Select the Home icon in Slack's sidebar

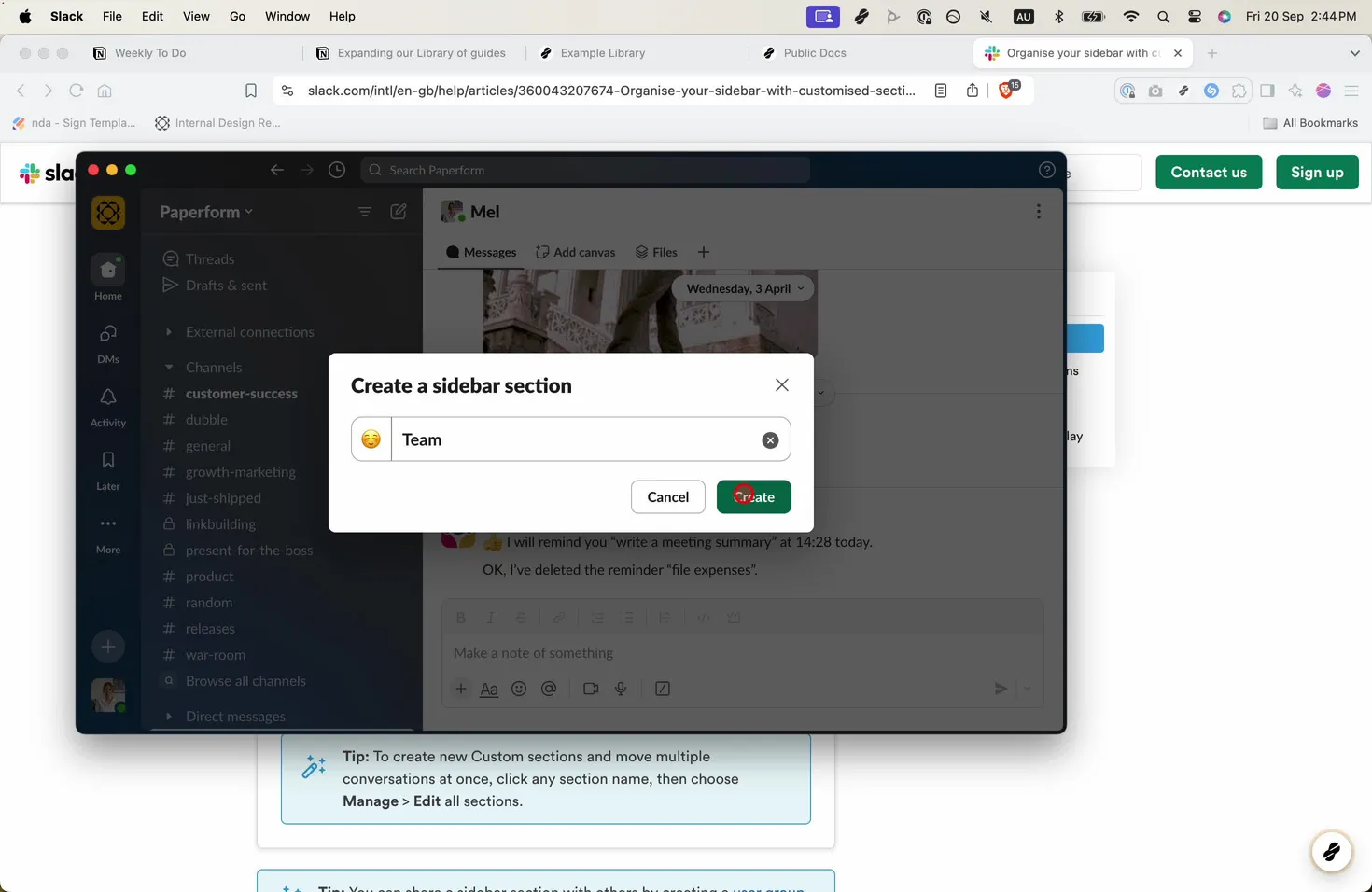tap(108, 271)
